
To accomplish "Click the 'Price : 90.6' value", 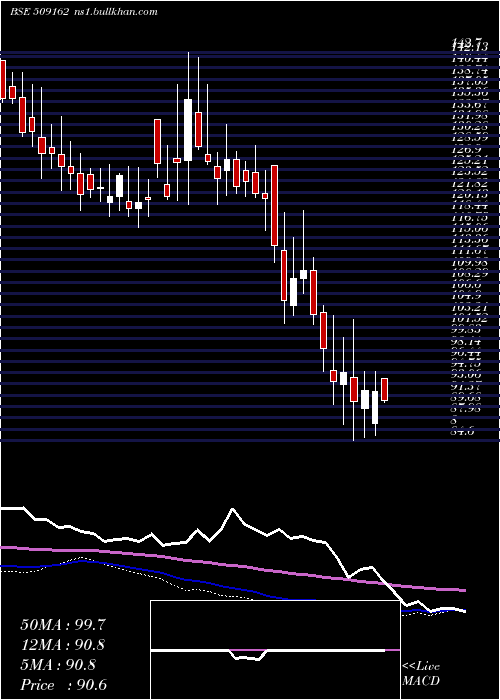I will pyautogui.click(x=63, y=685).
